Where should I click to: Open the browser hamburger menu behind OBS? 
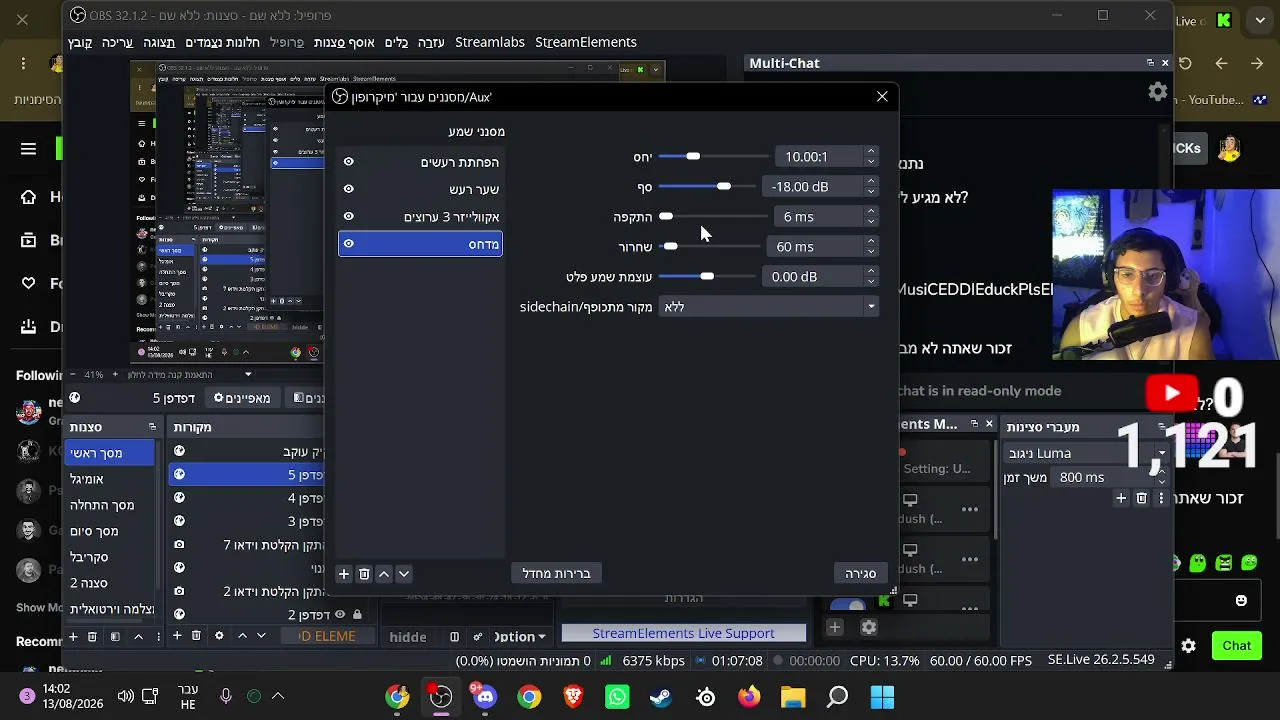[x=28, y=149]
